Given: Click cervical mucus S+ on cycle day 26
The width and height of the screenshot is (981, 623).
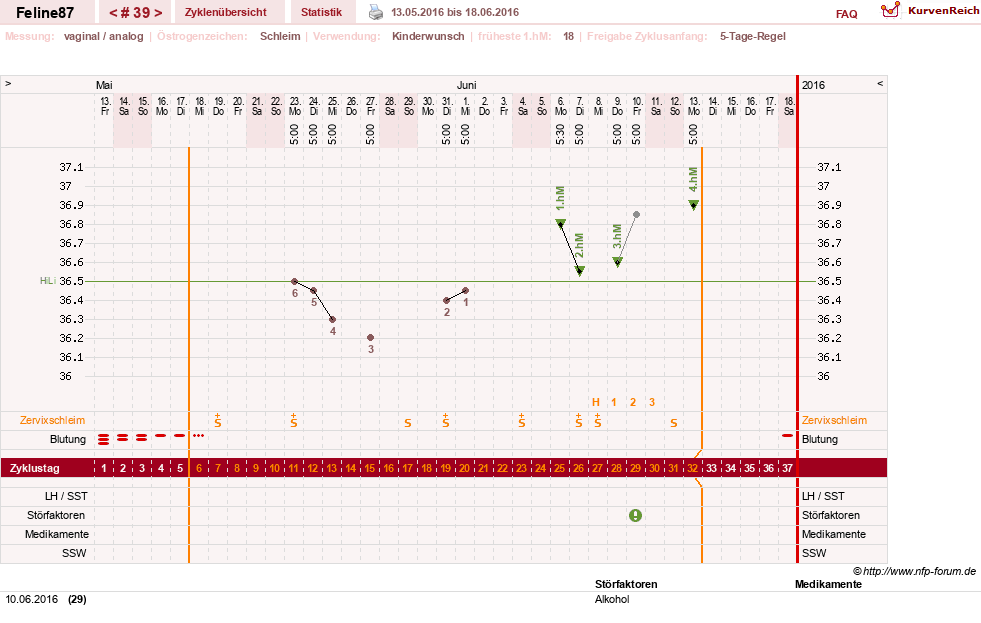Looking at the screenshot, I should point(579,420).
